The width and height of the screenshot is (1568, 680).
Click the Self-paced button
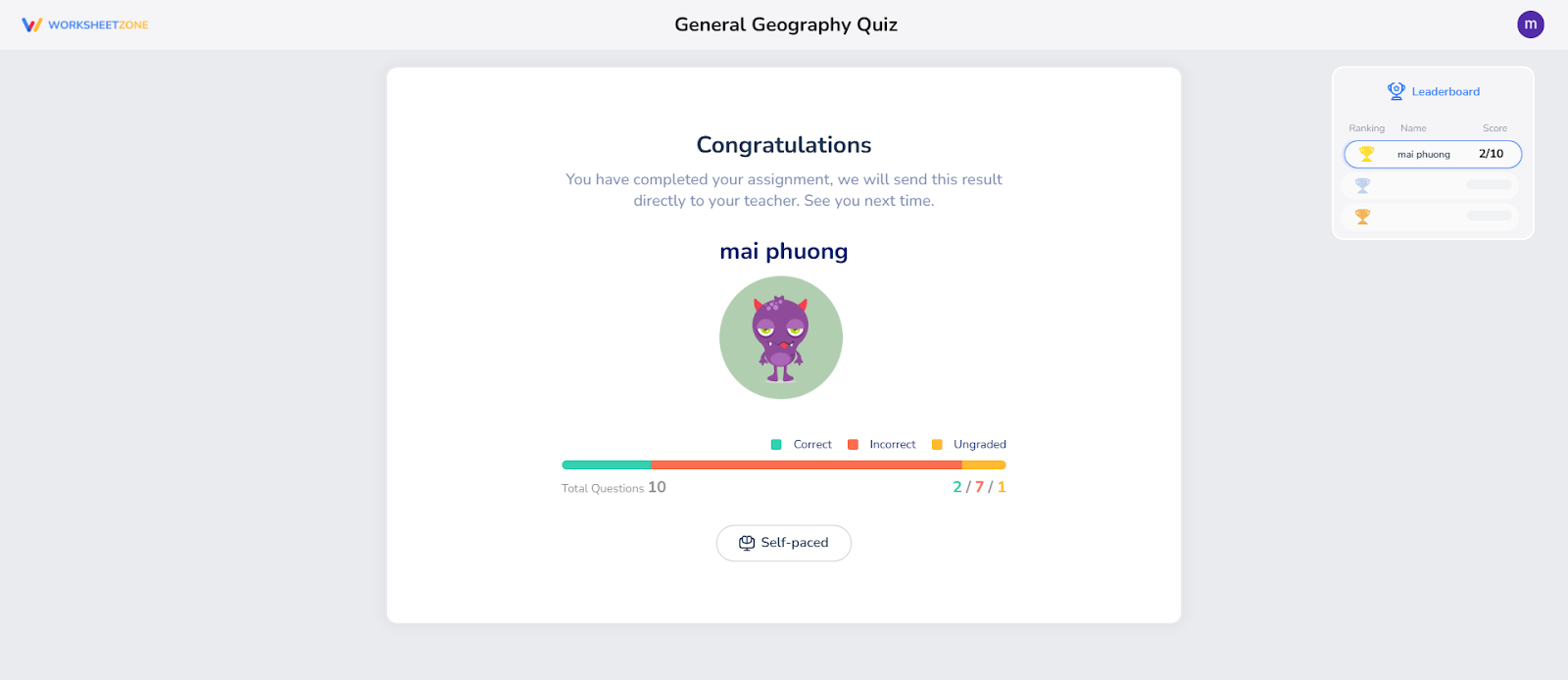(784, 543)
